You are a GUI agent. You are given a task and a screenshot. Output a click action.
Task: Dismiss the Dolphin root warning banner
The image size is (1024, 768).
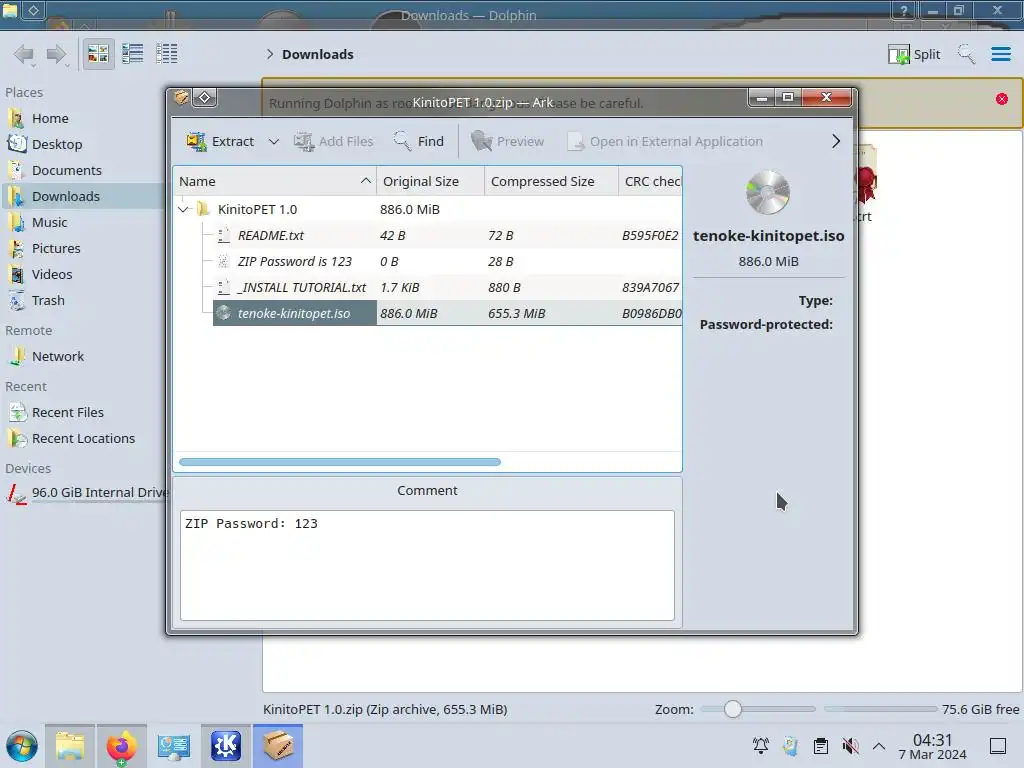point(1002,99)
